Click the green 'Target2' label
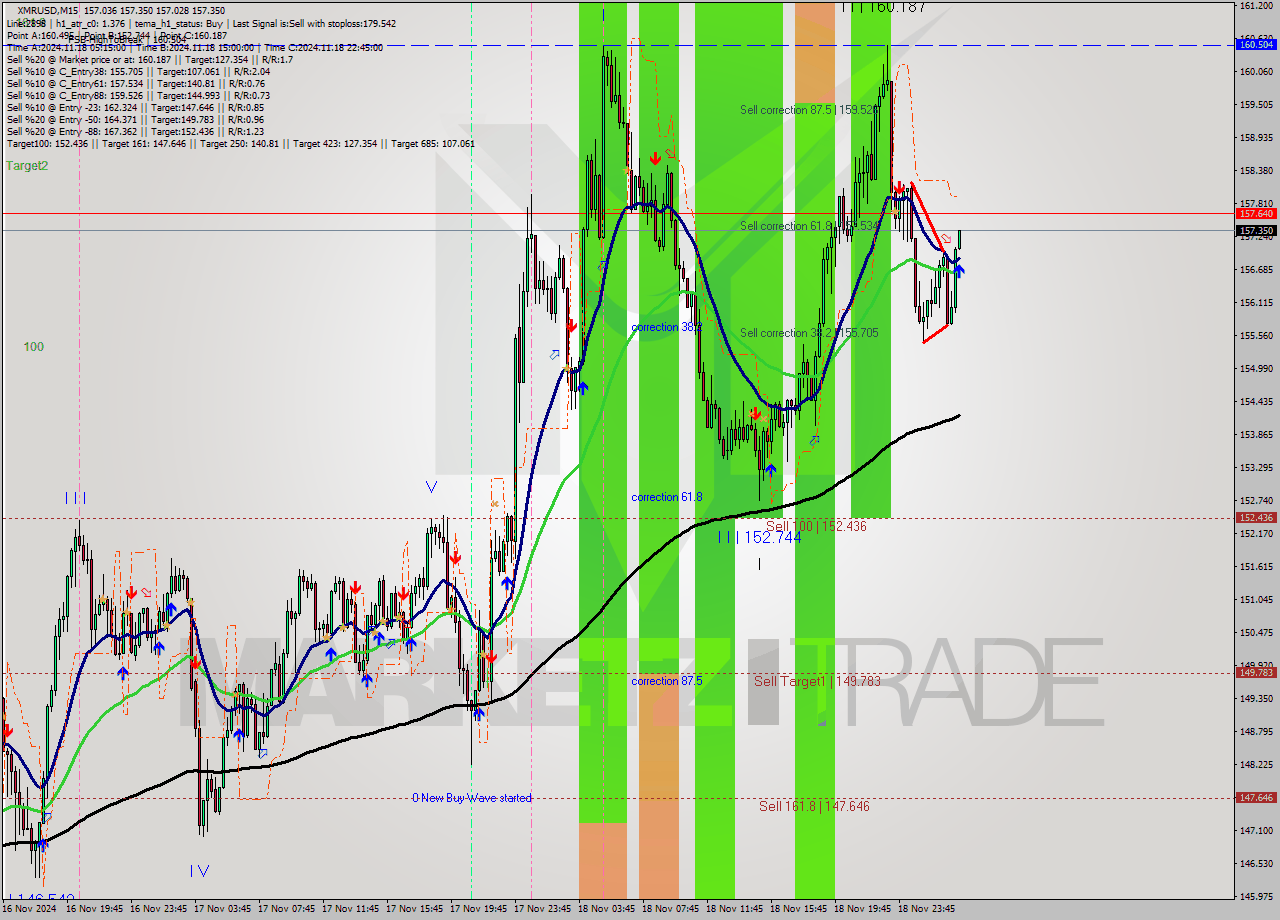The width and height of the screenshot is (1280, 920). coord(27,166)
